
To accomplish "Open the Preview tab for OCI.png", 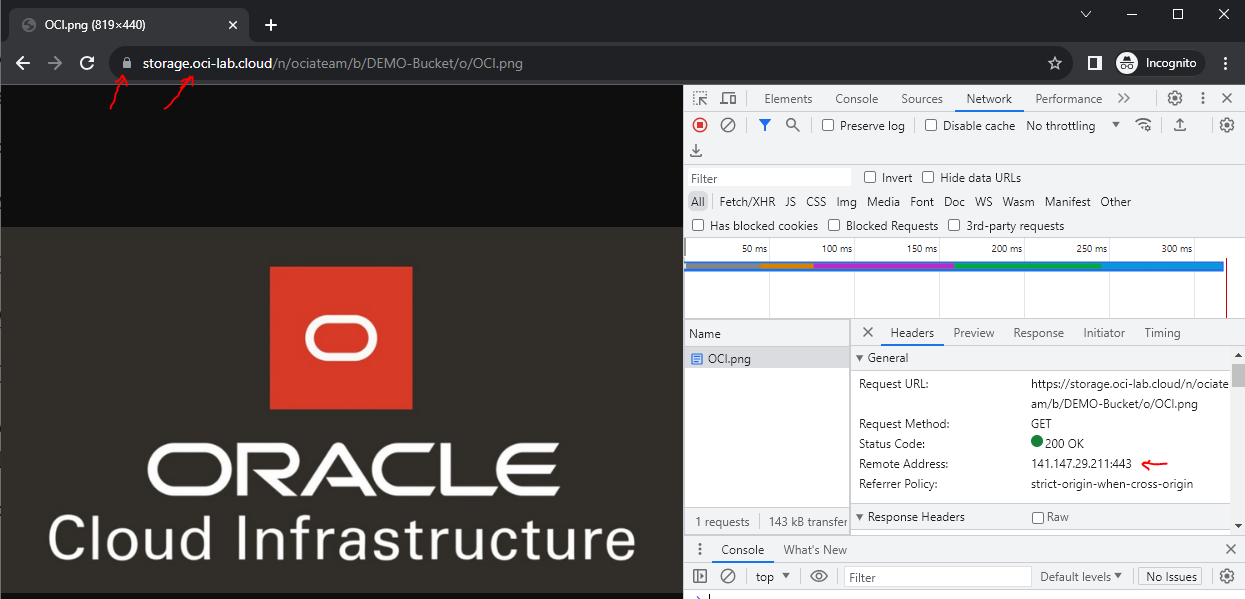I will coord(973,333).
